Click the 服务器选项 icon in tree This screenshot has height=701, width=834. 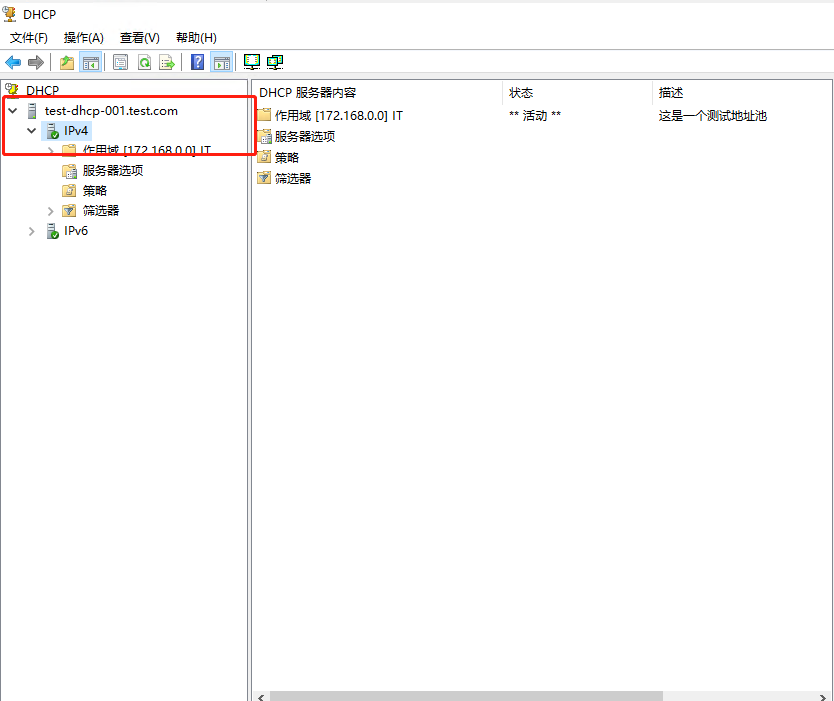[69, 171]
